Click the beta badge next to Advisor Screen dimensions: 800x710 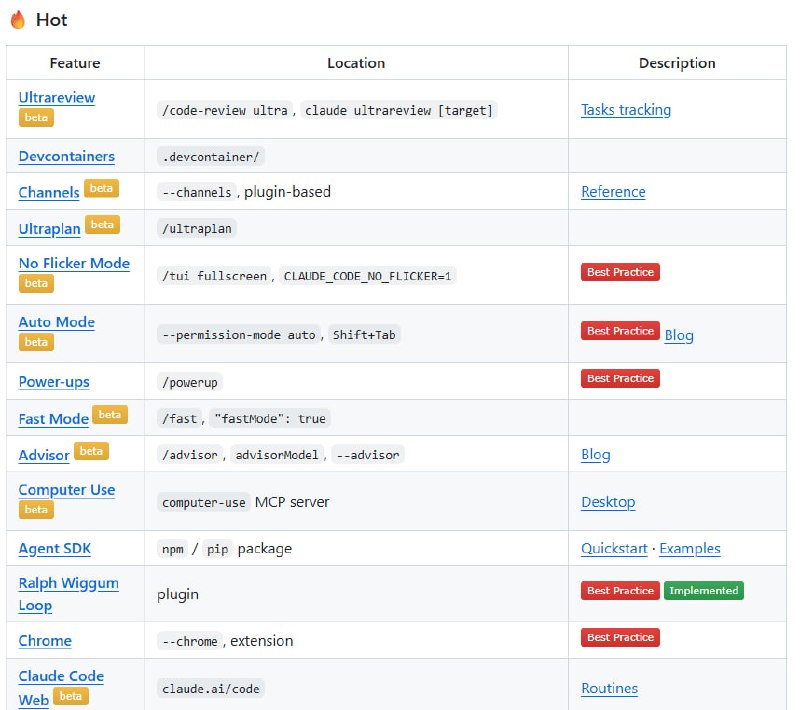tap(91, 451)
